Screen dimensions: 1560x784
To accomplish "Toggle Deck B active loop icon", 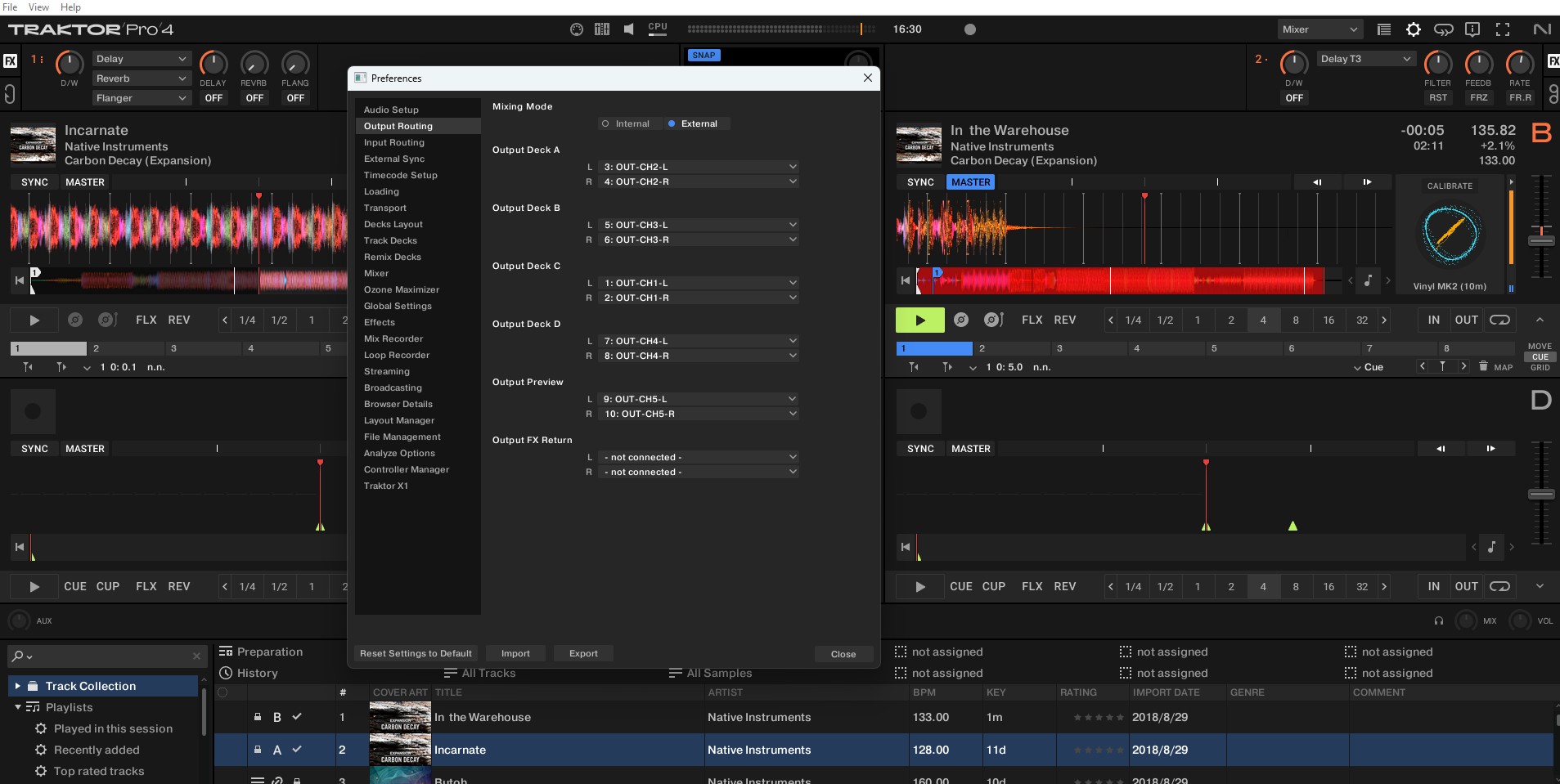I will [x=1499, y=320].
